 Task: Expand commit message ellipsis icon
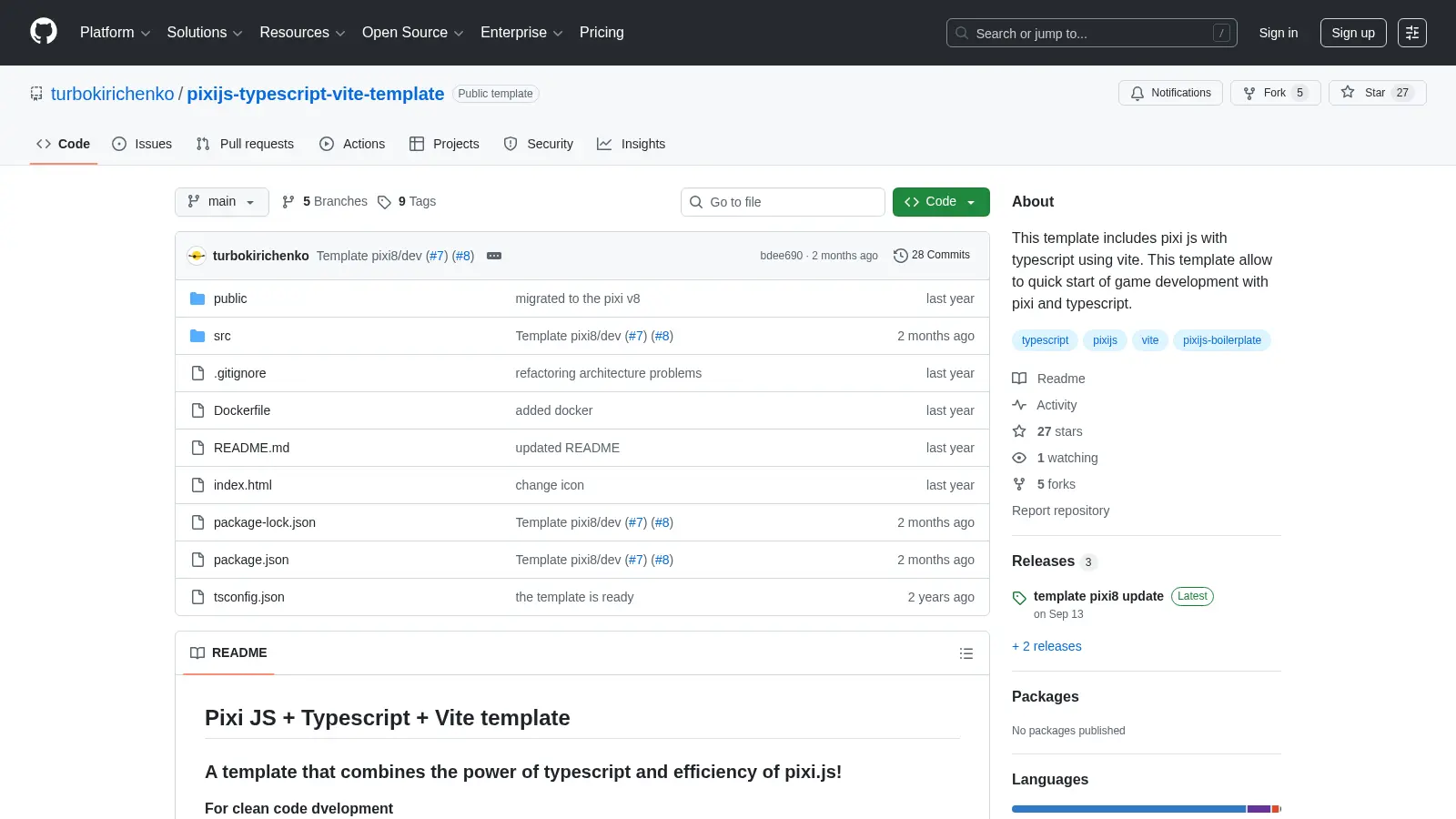pos(494,256)
